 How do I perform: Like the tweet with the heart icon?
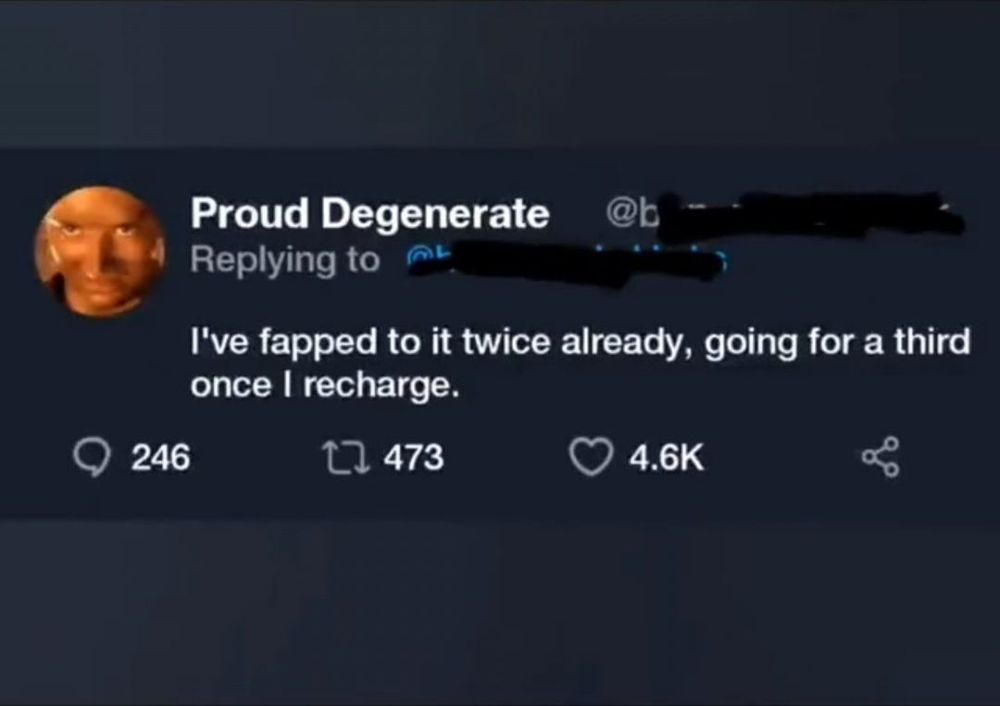click(x=589, y=458)
